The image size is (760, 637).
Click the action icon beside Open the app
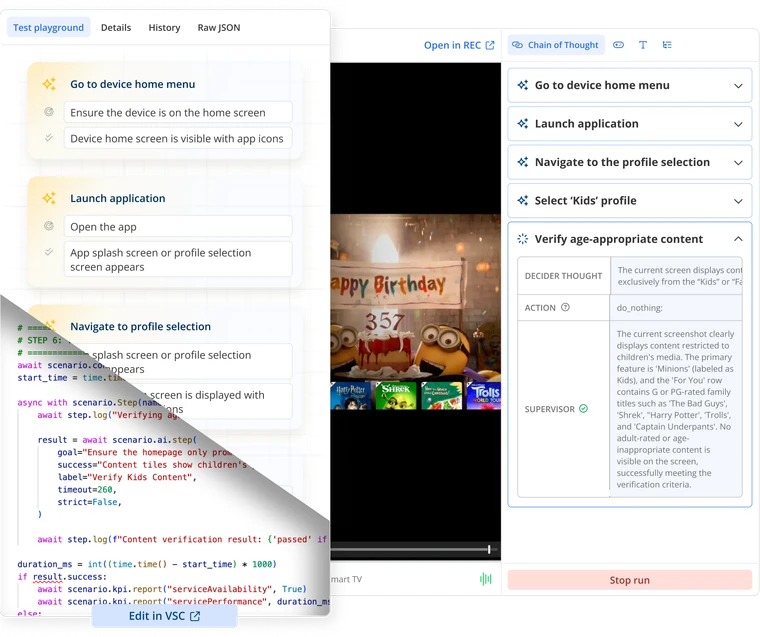[x=49, y=226]
